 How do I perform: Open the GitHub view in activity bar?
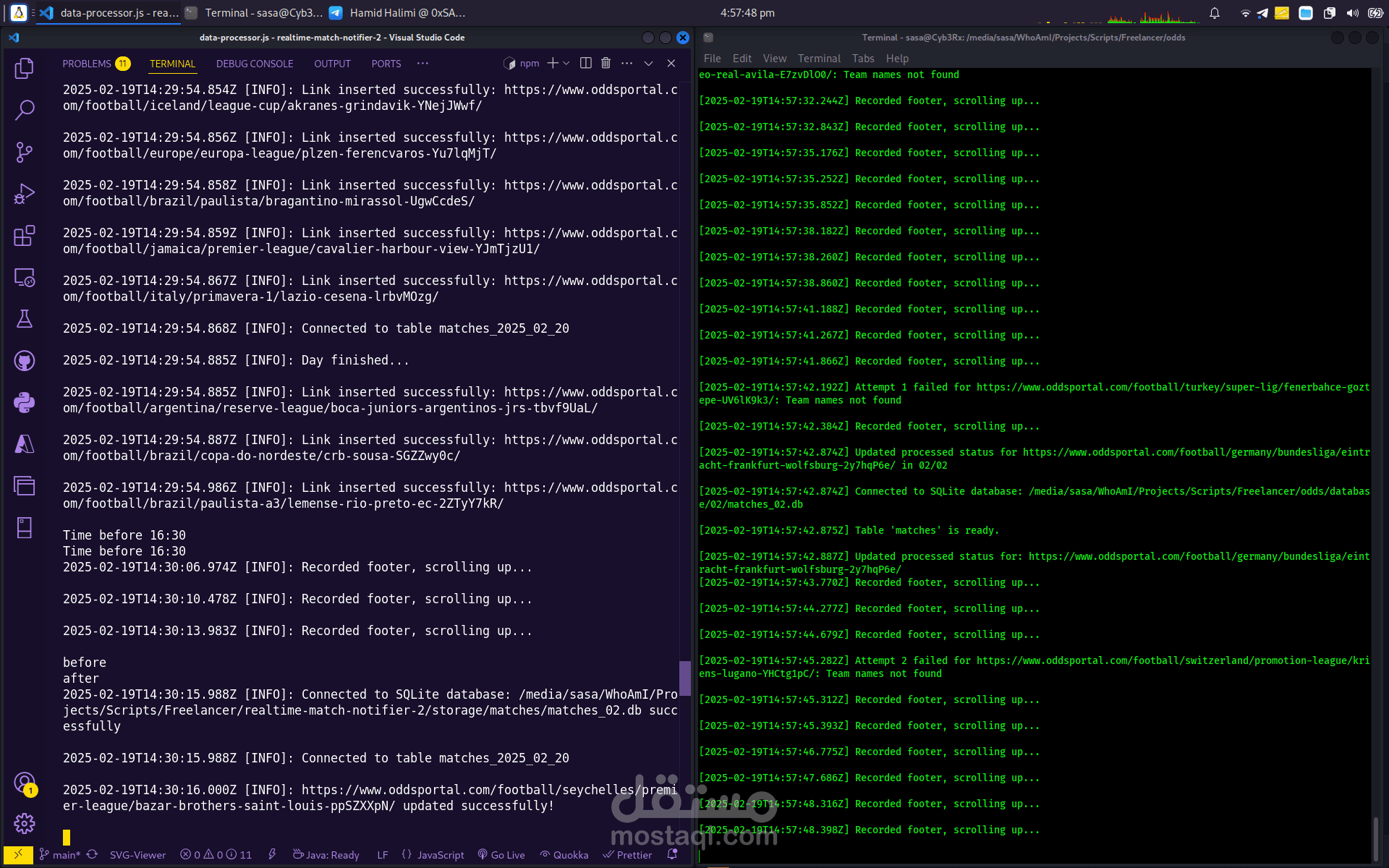click(25, 361)
